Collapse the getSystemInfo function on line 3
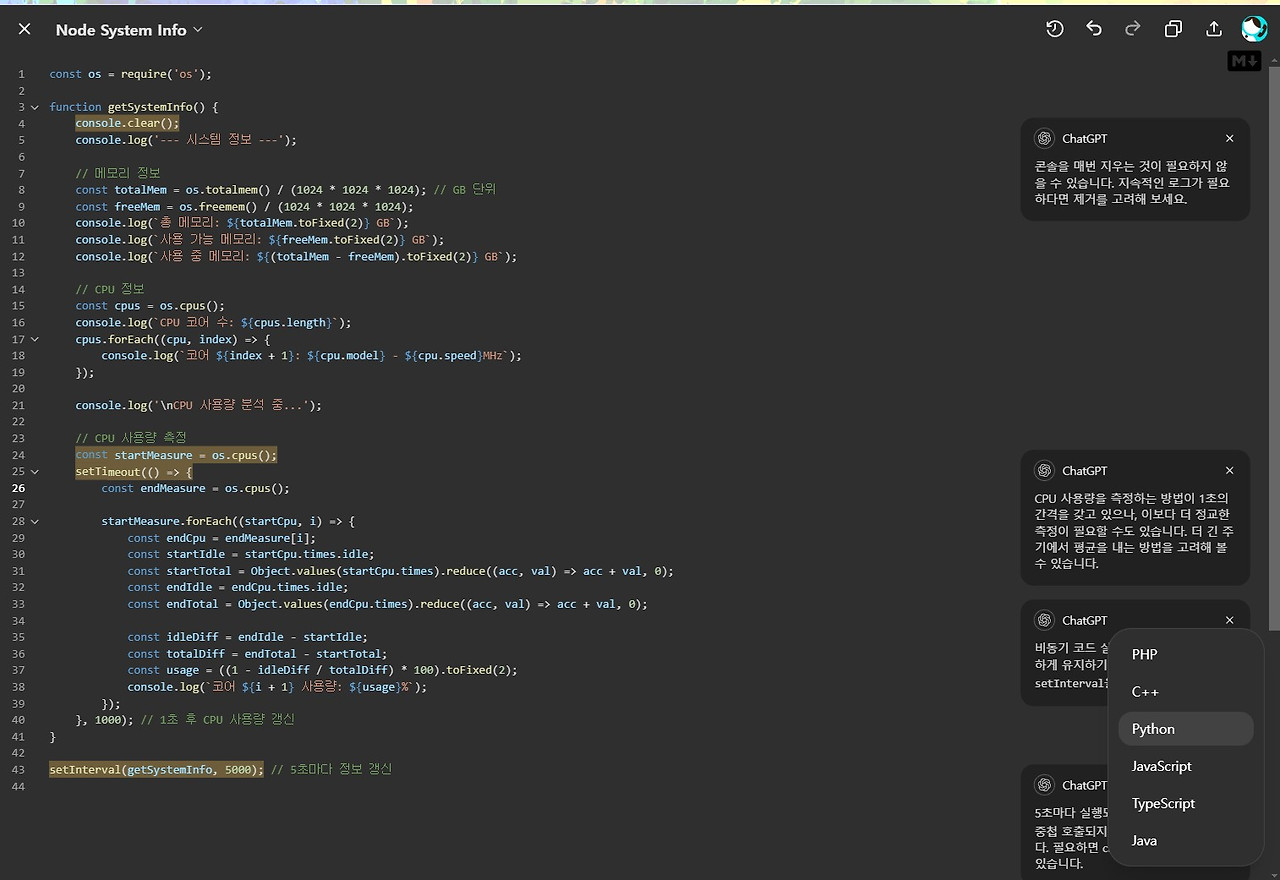Image resolution: width=1280 pixels, height=880 pixels. pos(35,107)
